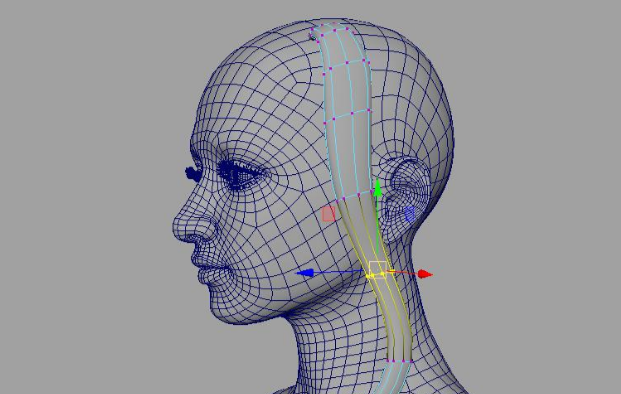Click the red plane handle on cheek
This screenshot has width=621, height=394.
click(328, 214)
